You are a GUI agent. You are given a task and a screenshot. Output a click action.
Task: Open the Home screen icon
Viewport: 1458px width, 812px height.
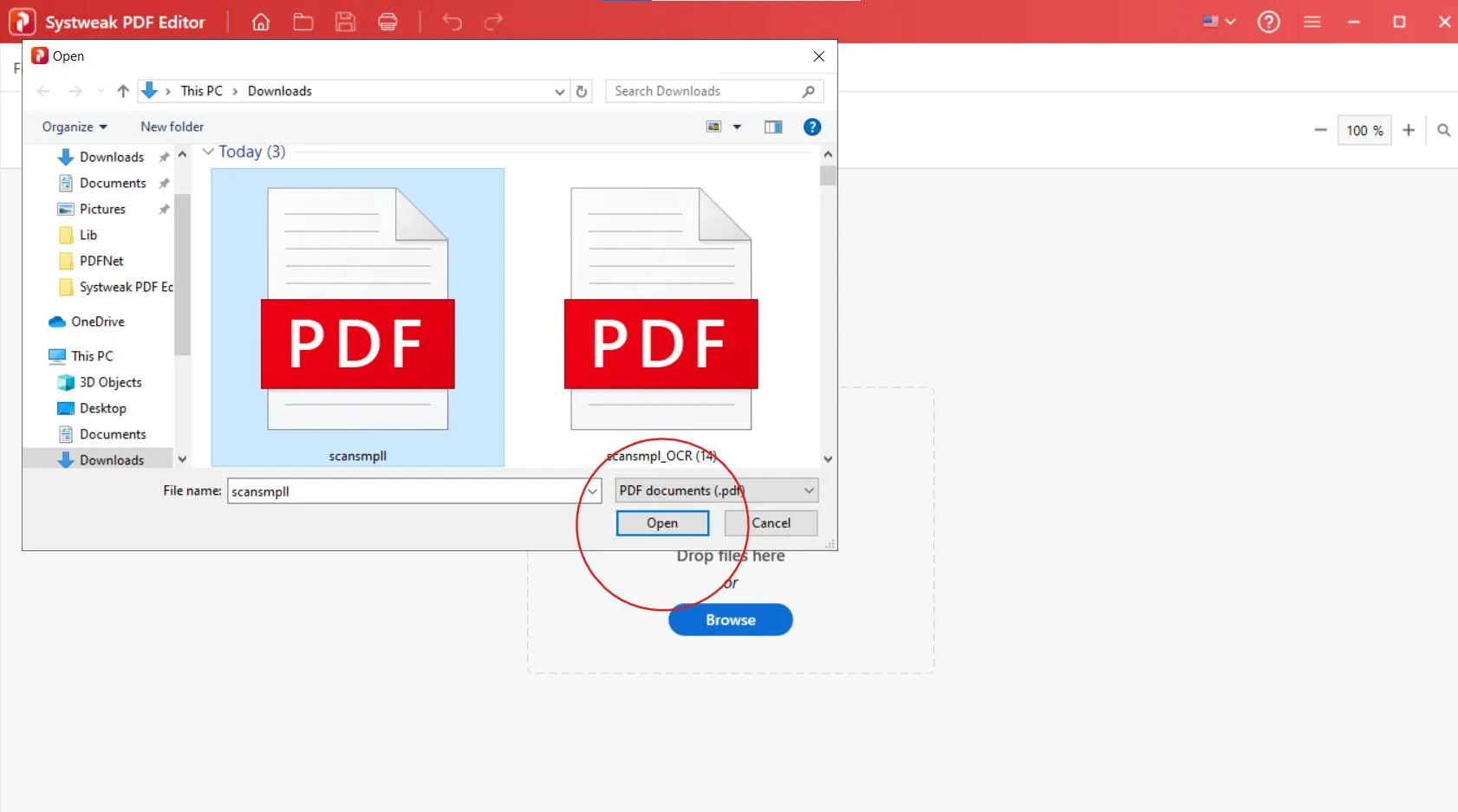(260, 22)
